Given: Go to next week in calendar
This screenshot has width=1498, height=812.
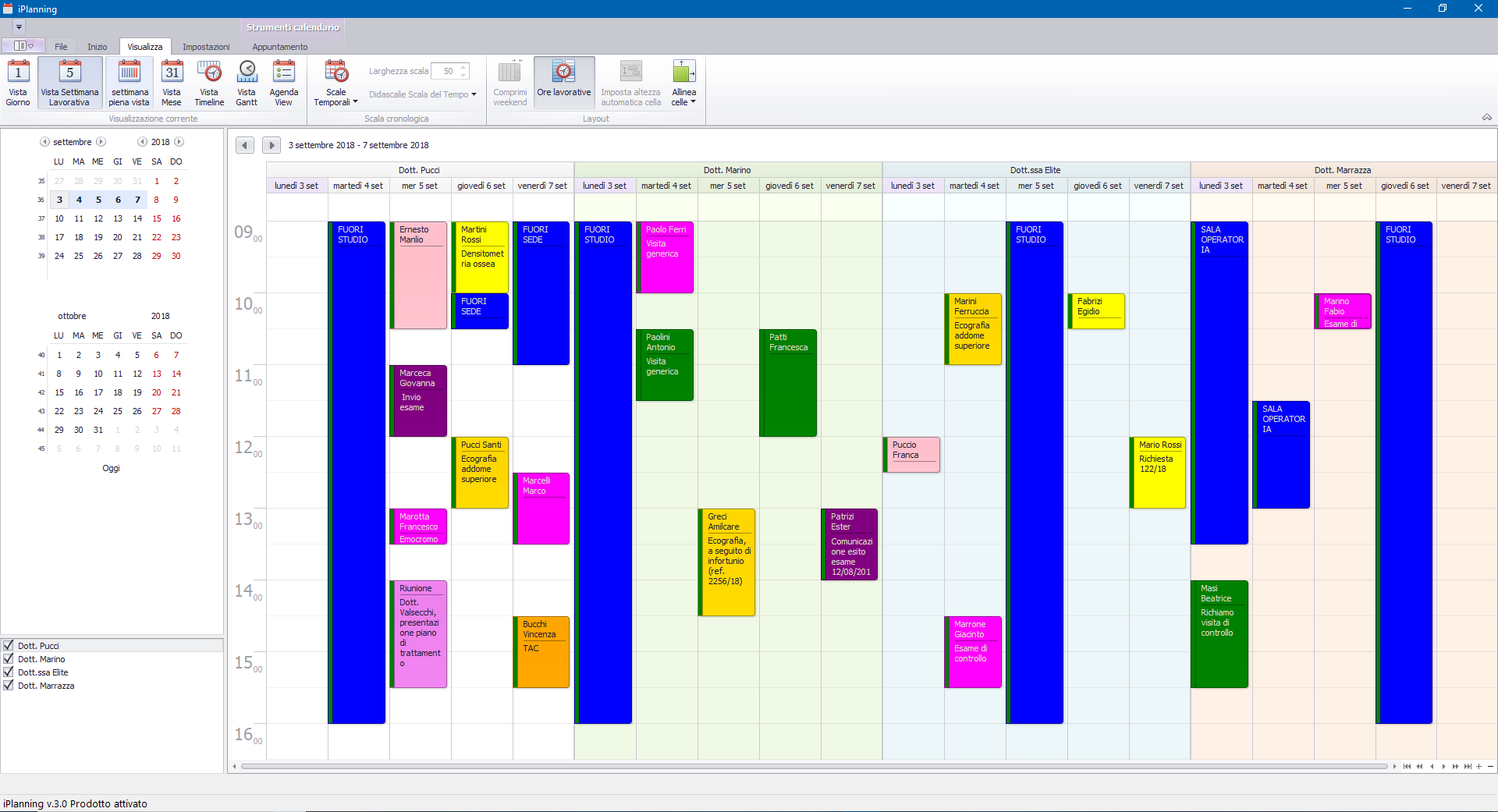Looking at the screenshot, I should click(x=271, y=145).
